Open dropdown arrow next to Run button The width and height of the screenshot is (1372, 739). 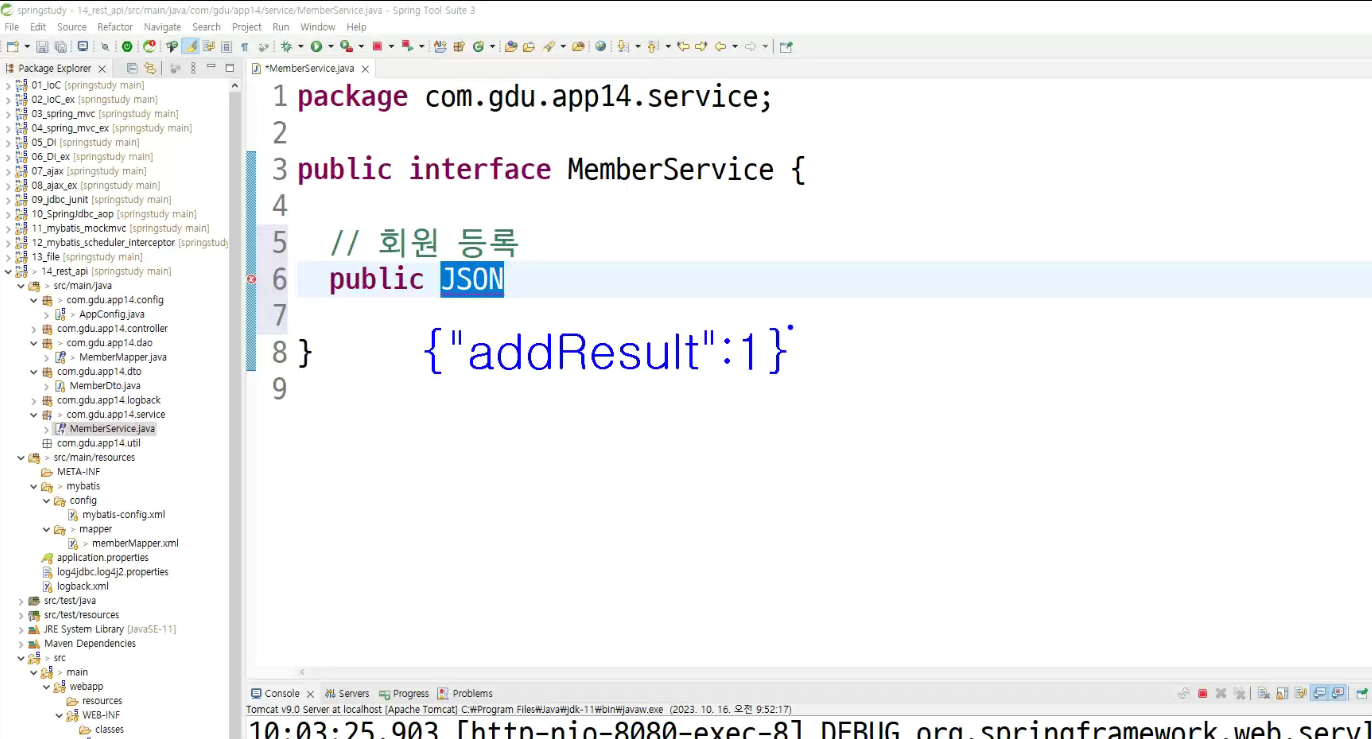(x=330, y=46)
